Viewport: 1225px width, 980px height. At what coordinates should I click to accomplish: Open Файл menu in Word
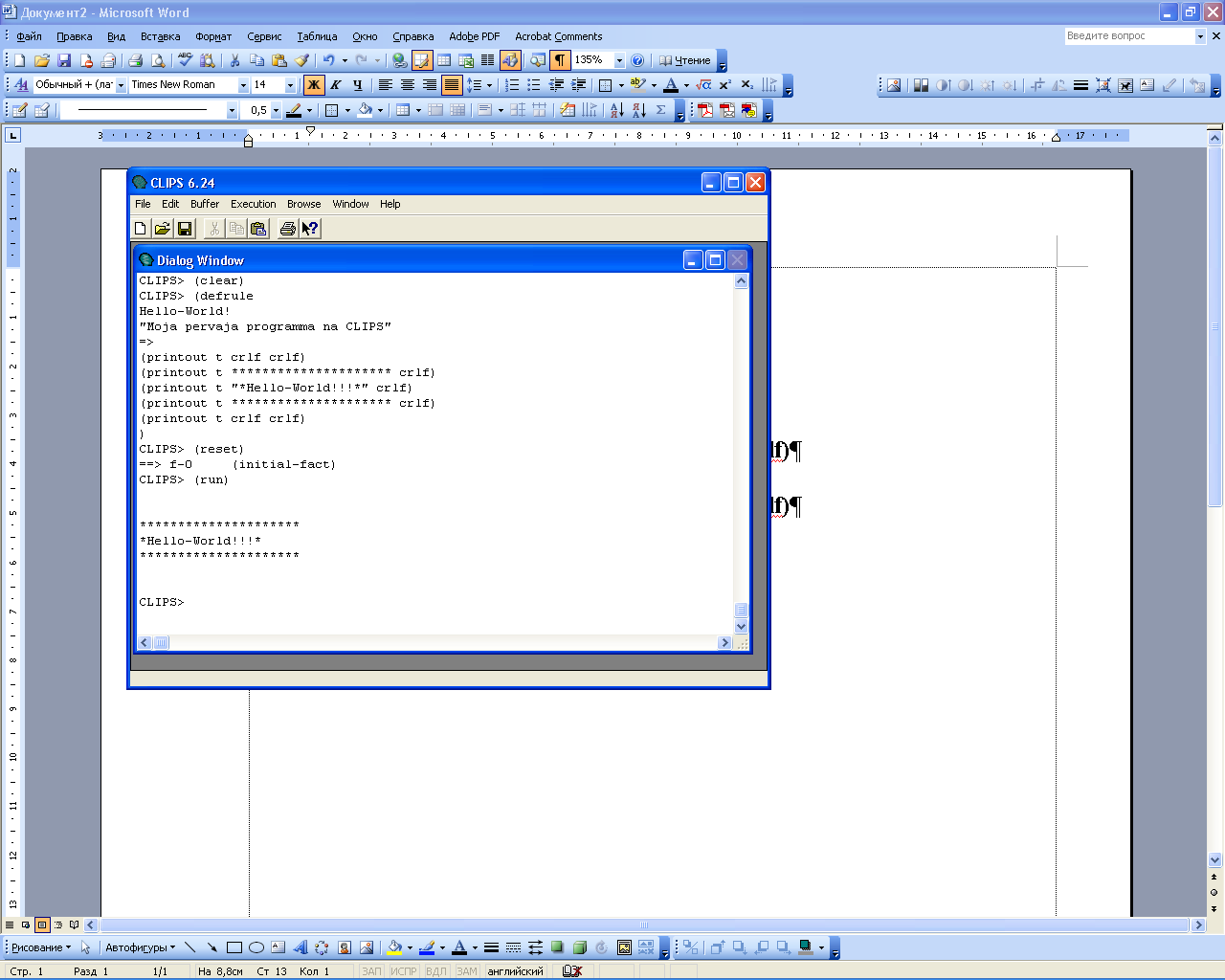29,36
